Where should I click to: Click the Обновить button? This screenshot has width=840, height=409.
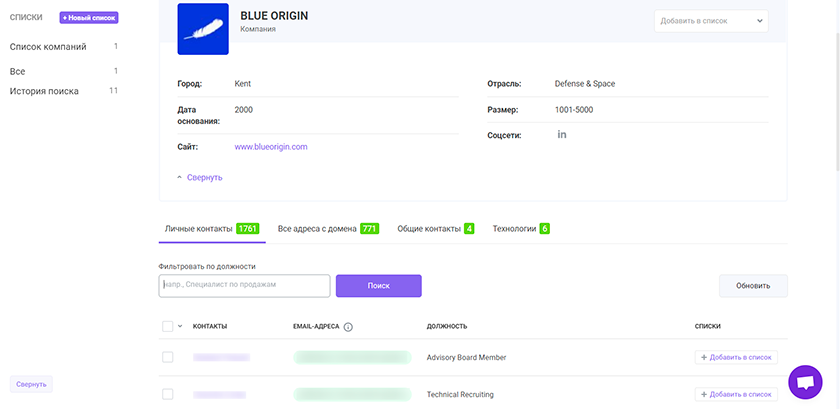(x=753, y=286)
